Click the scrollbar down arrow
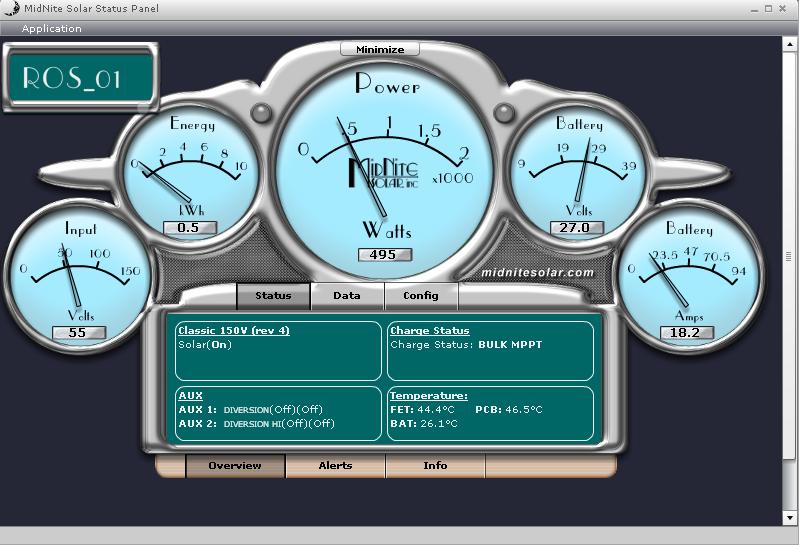 pyautogui.click(x=789, y=518)
